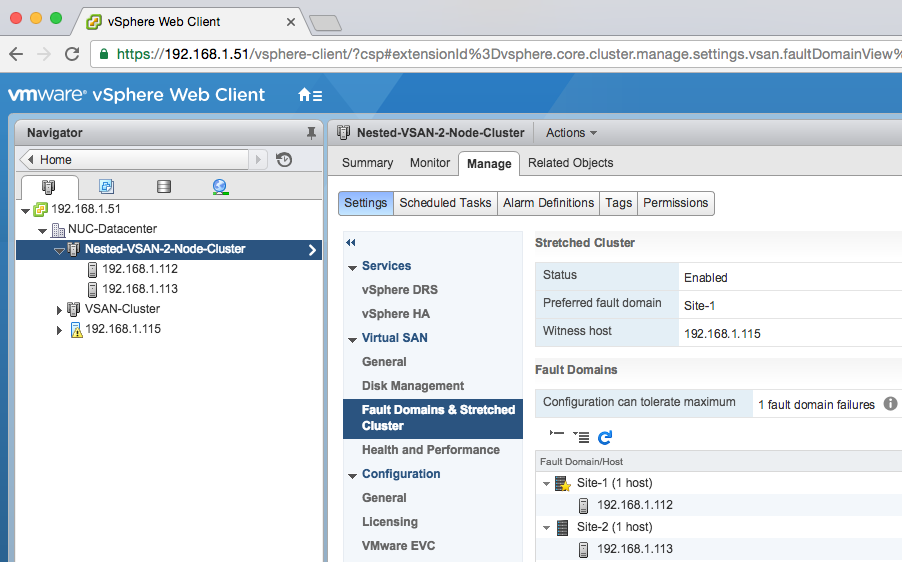Select Site-1 (1 host) fault domain
This screenshot has height=562, width=902.
614,483
